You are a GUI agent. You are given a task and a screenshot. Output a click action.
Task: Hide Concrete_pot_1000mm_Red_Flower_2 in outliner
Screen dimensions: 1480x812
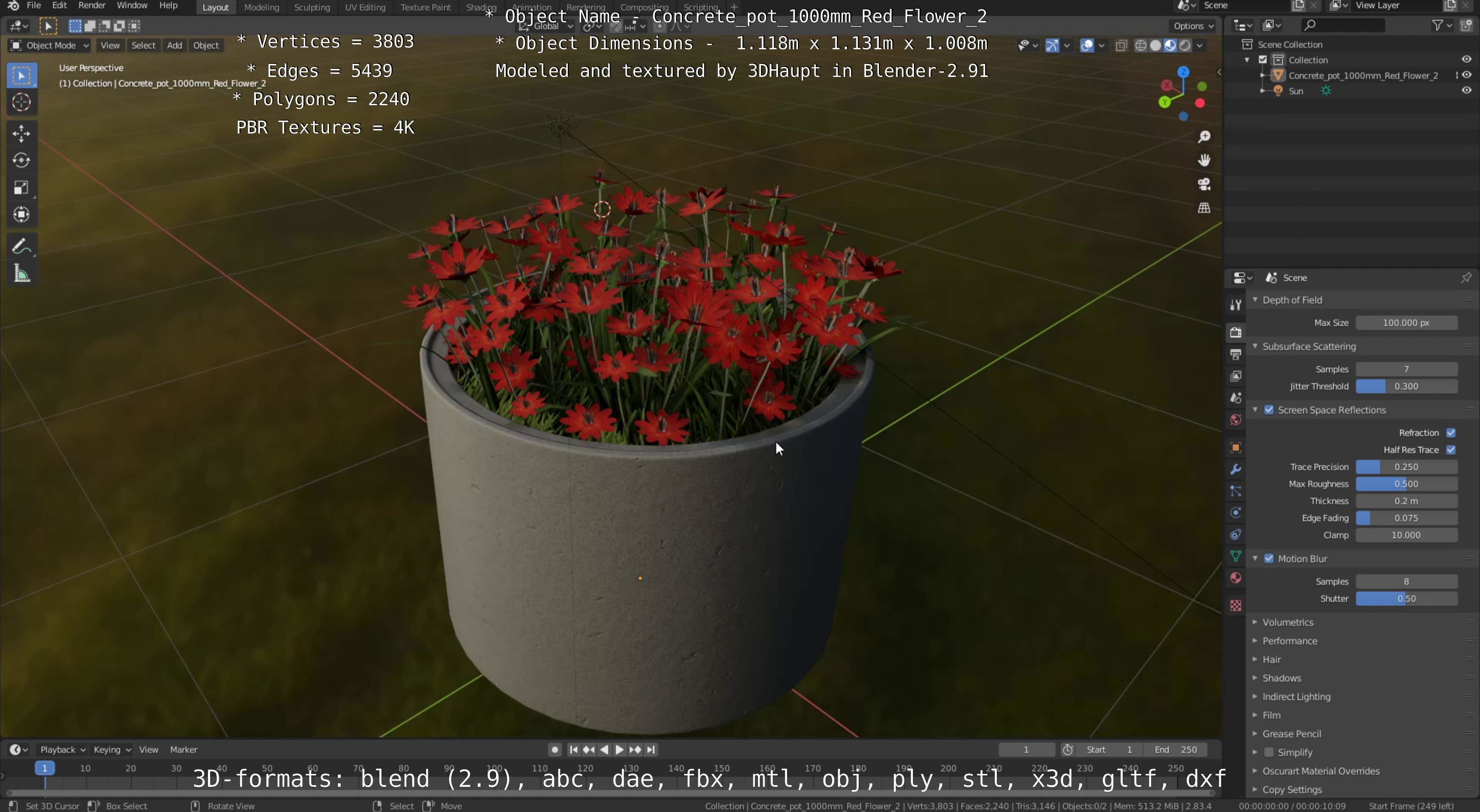tap(1466, 75)
